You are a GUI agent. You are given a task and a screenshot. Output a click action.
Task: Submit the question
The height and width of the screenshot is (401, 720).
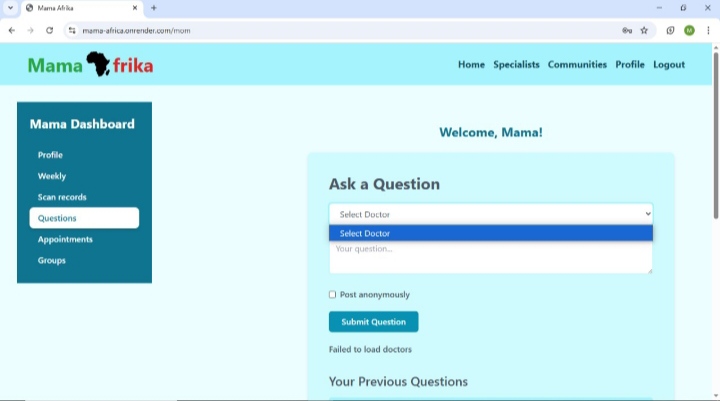(373, 322)
